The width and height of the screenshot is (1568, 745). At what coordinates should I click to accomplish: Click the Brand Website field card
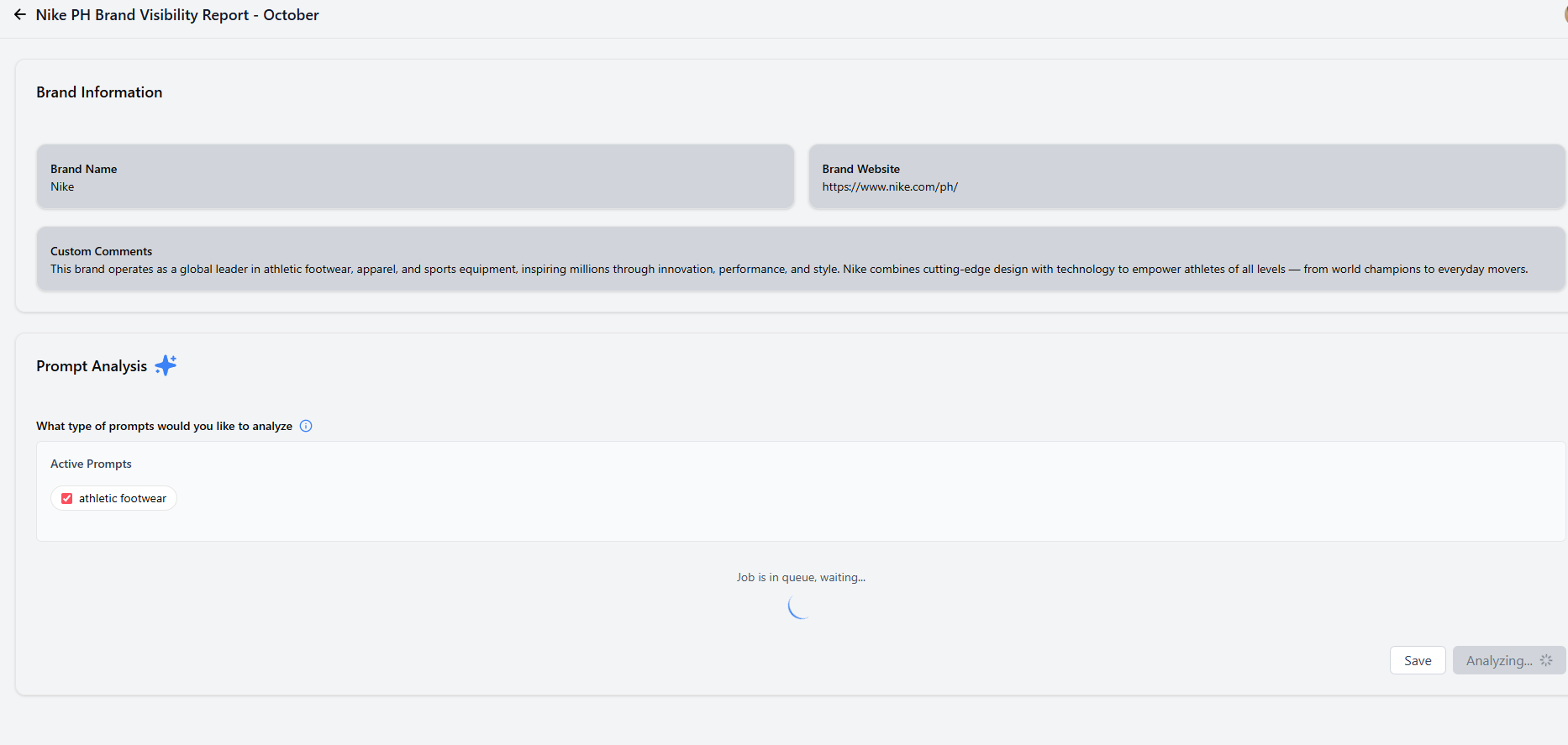[1186, 177]
